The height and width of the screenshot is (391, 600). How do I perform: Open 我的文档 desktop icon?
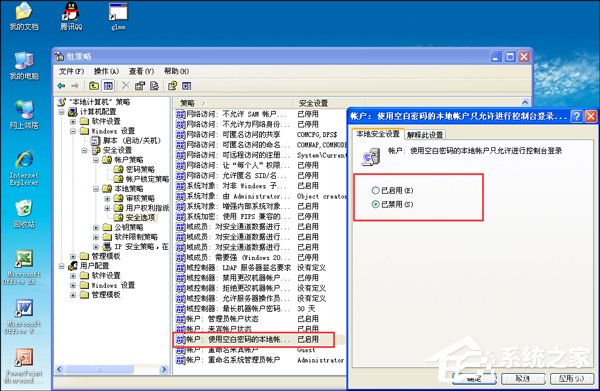tap(24, 16)
